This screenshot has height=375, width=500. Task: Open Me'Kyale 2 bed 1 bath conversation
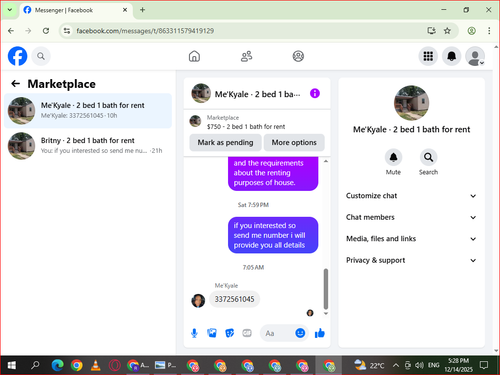coord(88,111)
